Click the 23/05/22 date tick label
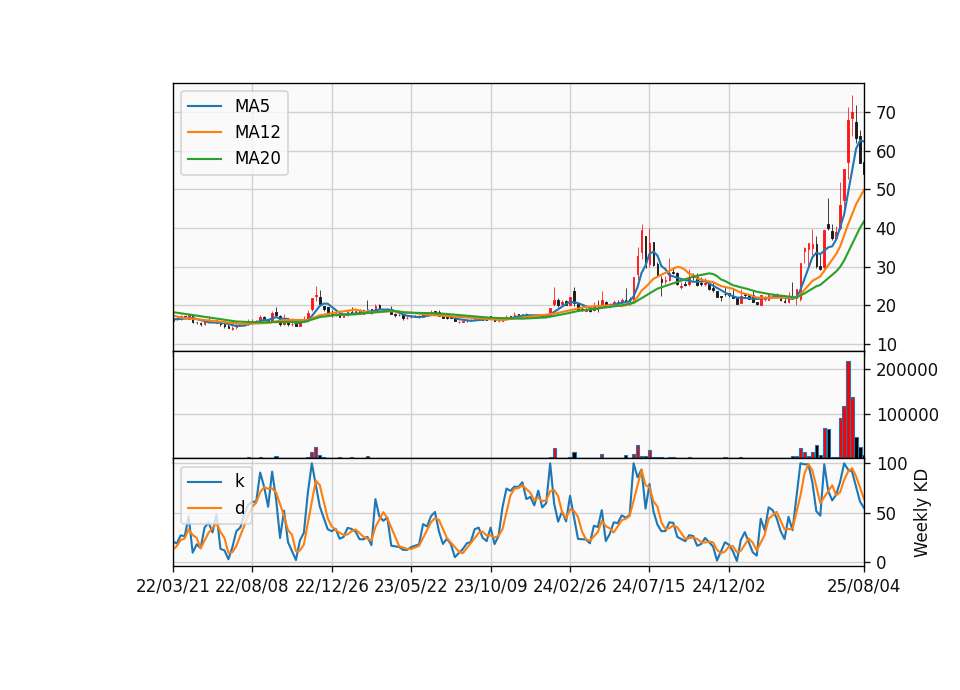Image resolution: width=960 pixels, height=690 pixels. (411, 587)
